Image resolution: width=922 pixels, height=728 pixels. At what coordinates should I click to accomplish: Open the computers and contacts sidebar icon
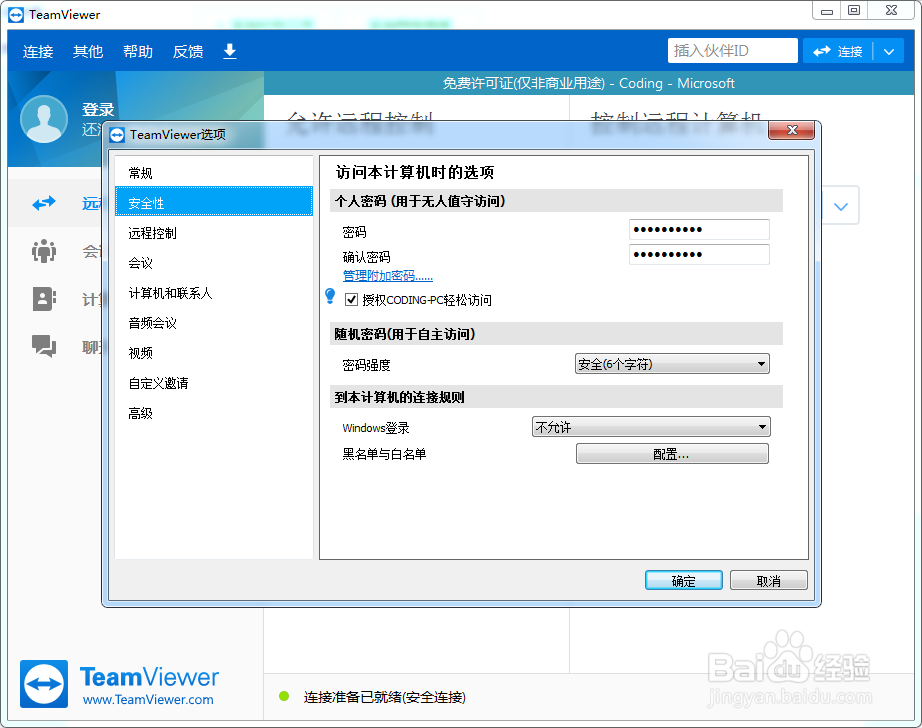[x=44, y=299]
